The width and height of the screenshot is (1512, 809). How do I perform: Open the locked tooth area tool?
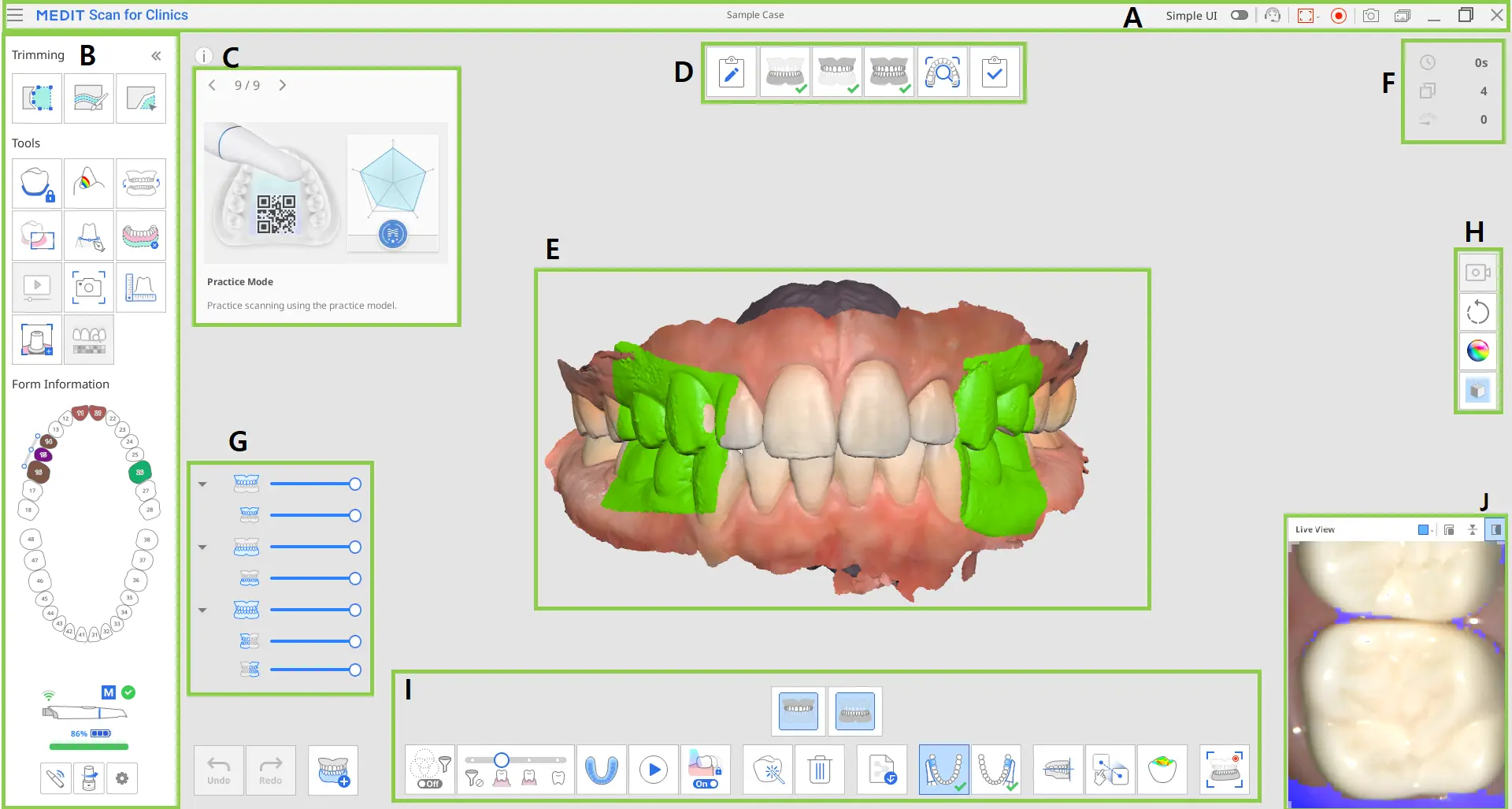(x=37, y=184)
